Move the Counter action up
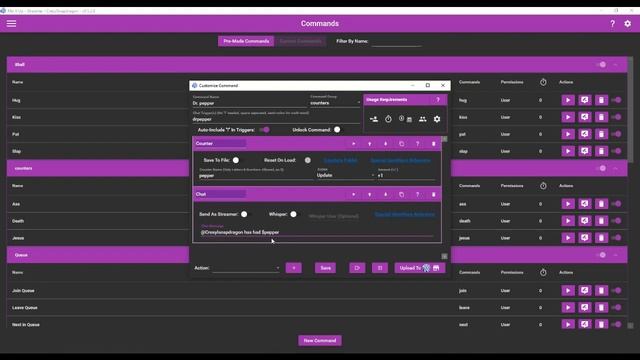640x360 pixels. click(369, 144)
